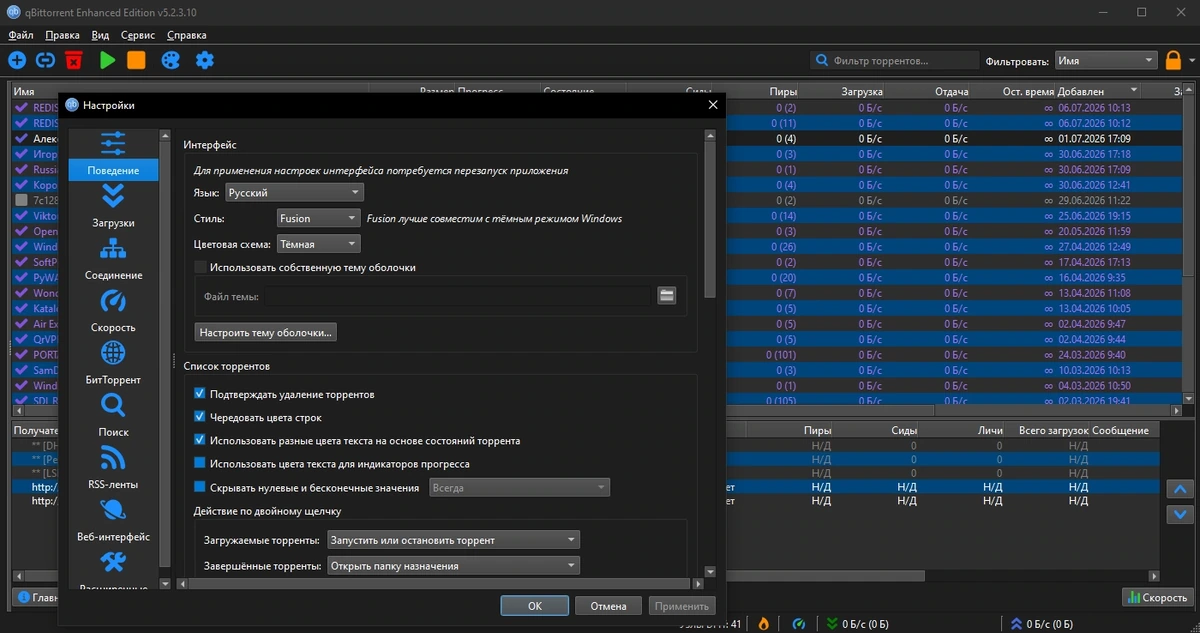This screenshot has height=633, width=1200.
Task: Open the Справка menu
Action: [x=187, y=35]
